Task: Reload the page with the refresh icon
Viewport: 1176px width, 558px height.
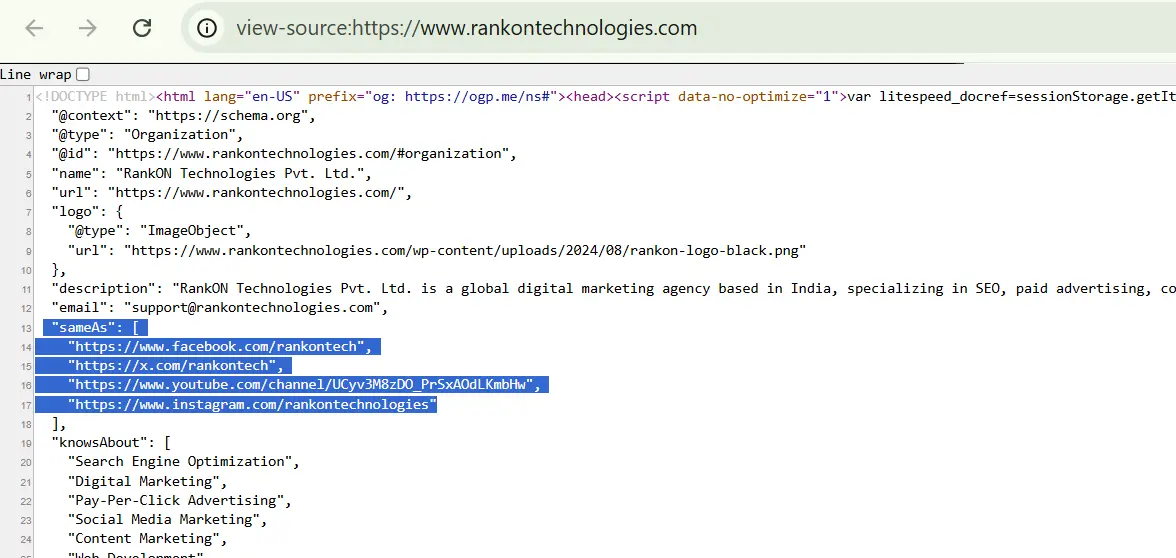Action: (x=142, y=28)
